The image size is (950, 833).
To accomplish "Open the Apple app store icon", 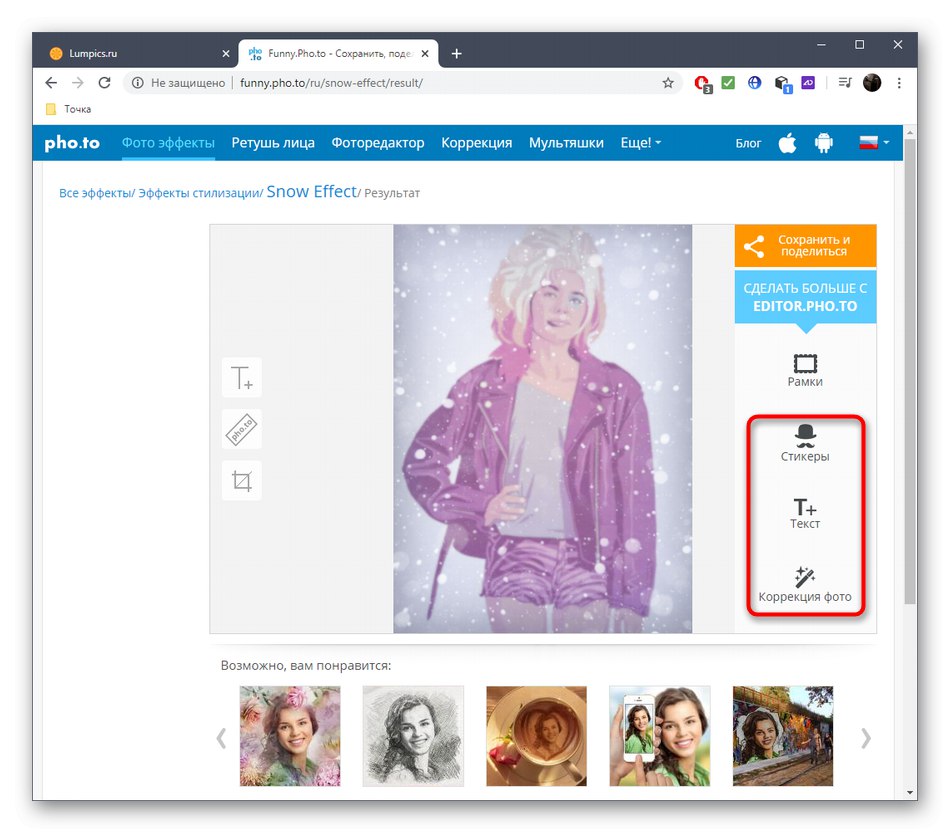I will click(787, 143).
